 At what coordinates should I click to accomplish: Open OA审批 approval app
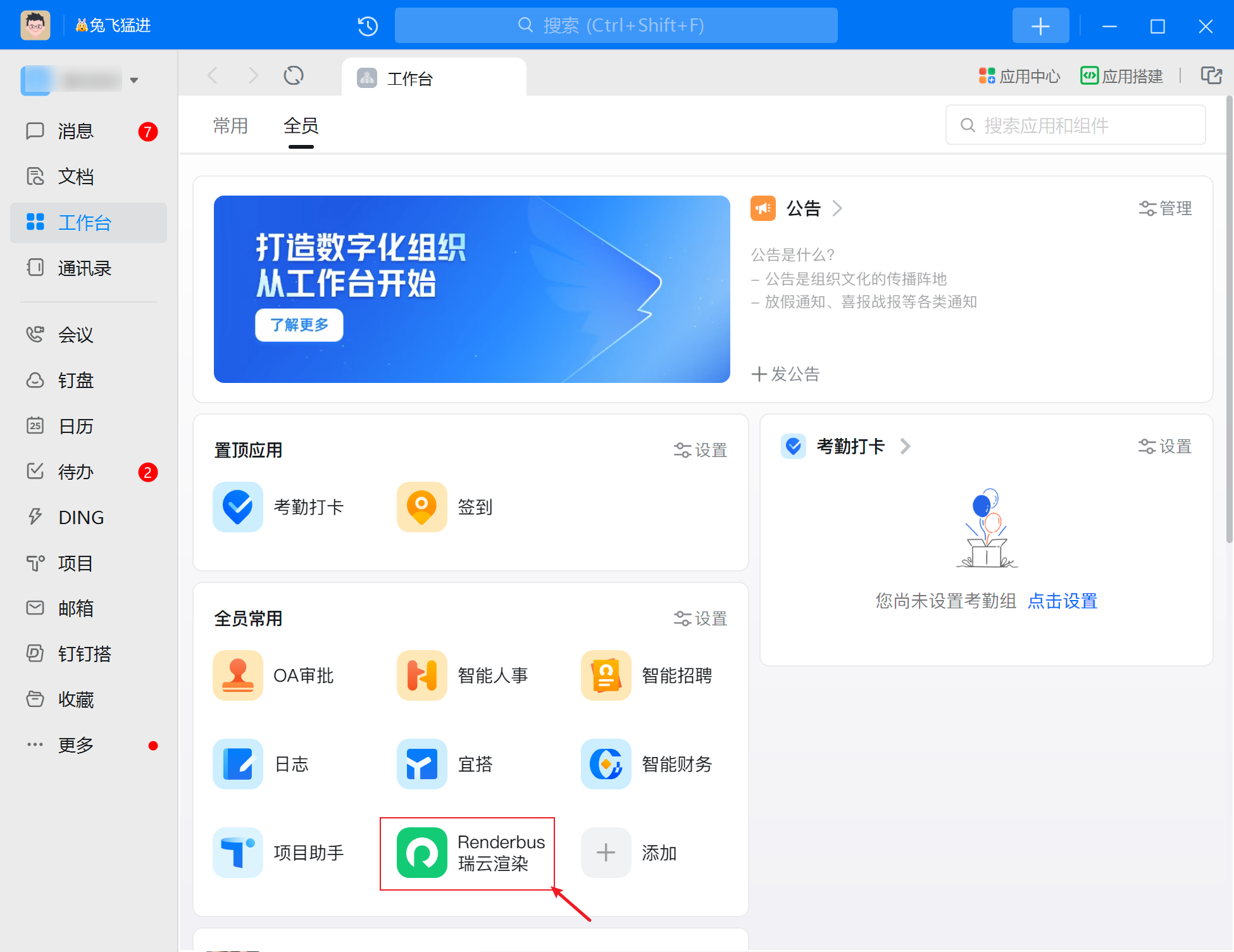pyautogui.click(x=273, y=675)
